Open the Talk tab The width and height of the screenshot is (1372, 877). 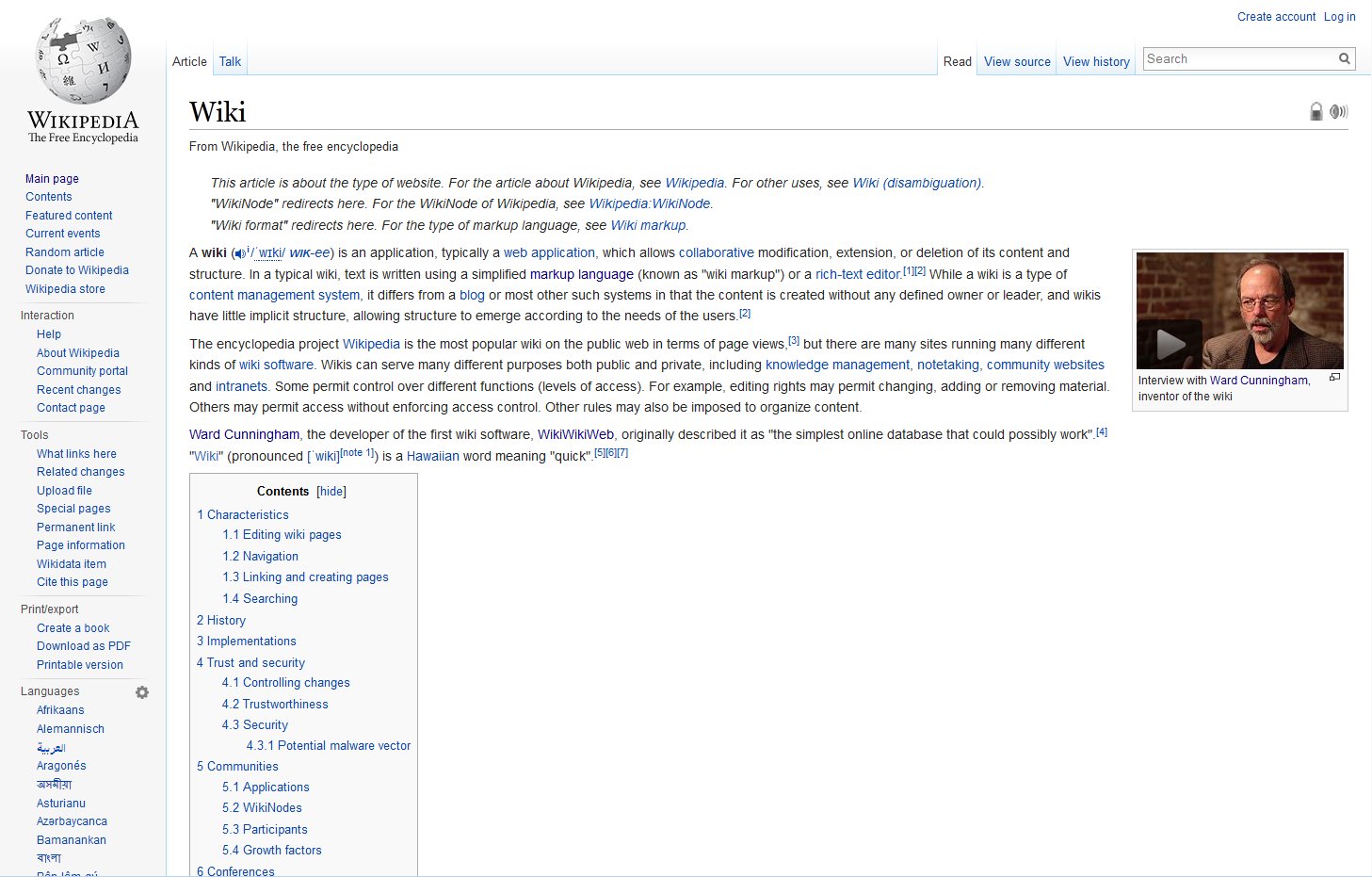pyautogui.click(x=230, y=61)
